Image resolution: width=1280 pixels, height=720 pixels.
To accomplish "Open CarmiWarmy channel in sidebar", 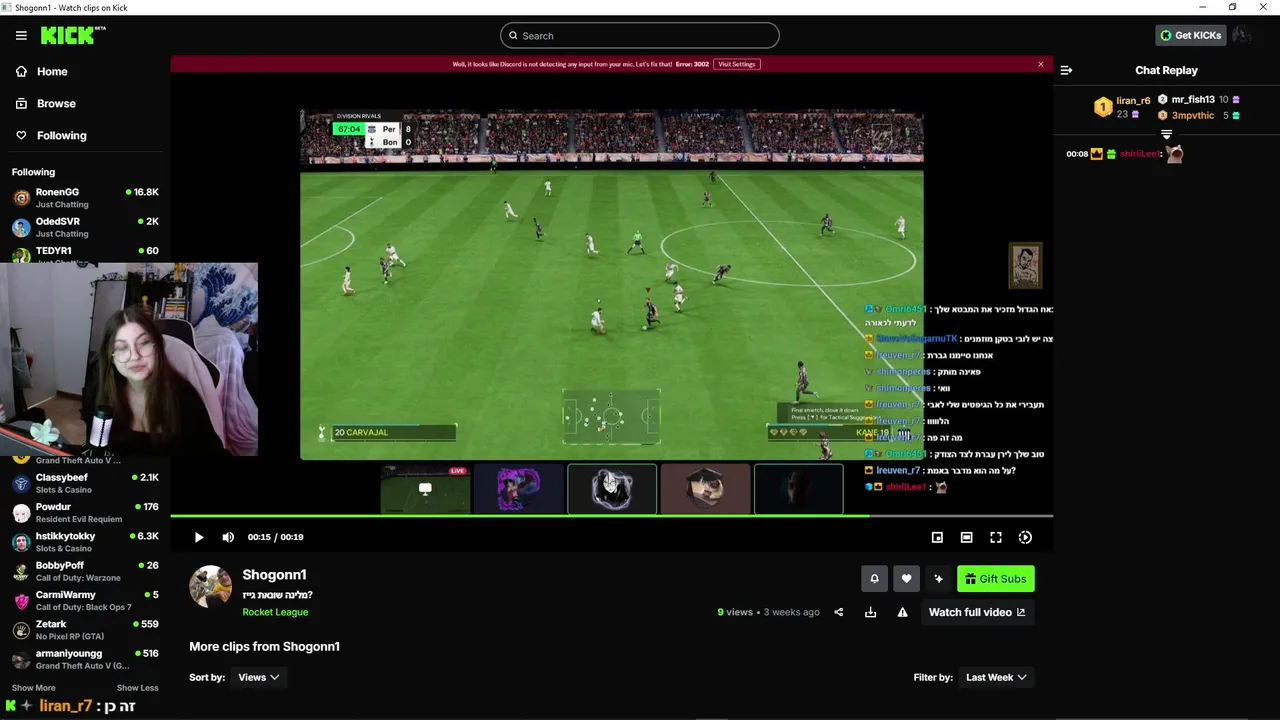I will 85,600.
